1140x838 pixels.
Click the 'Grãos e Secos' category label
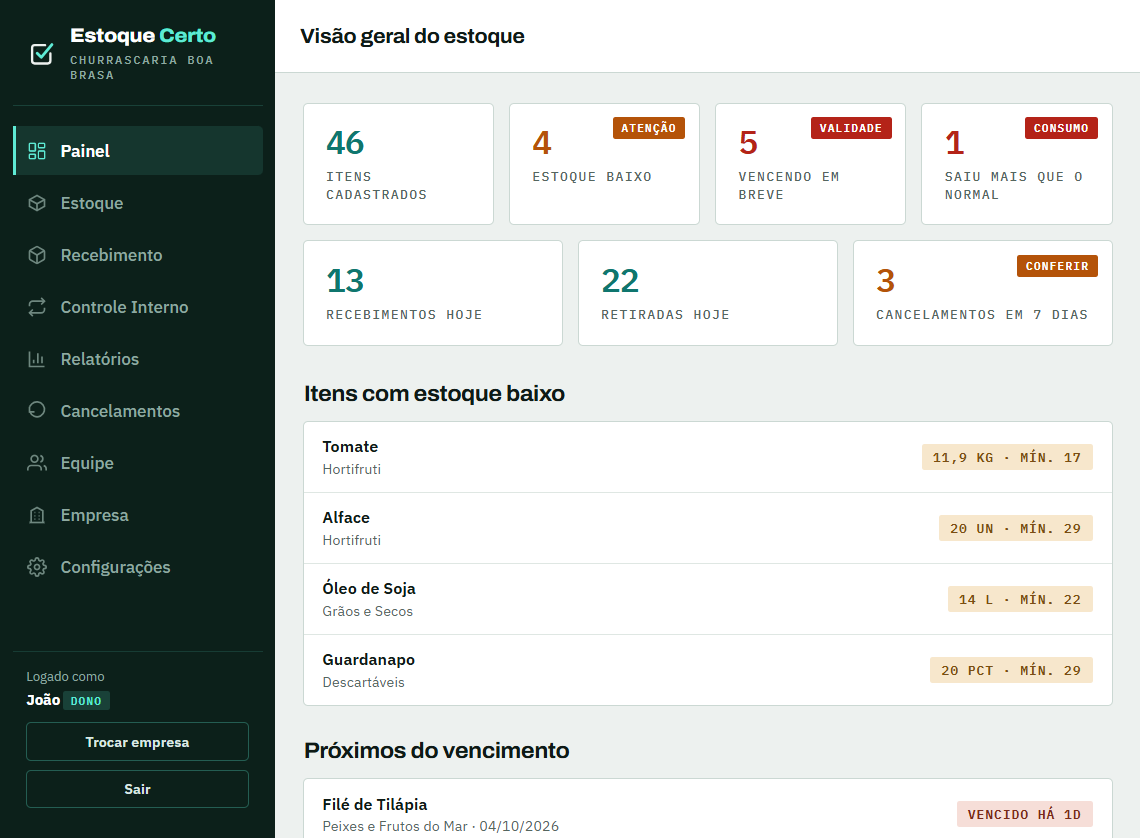coord(368,611)
